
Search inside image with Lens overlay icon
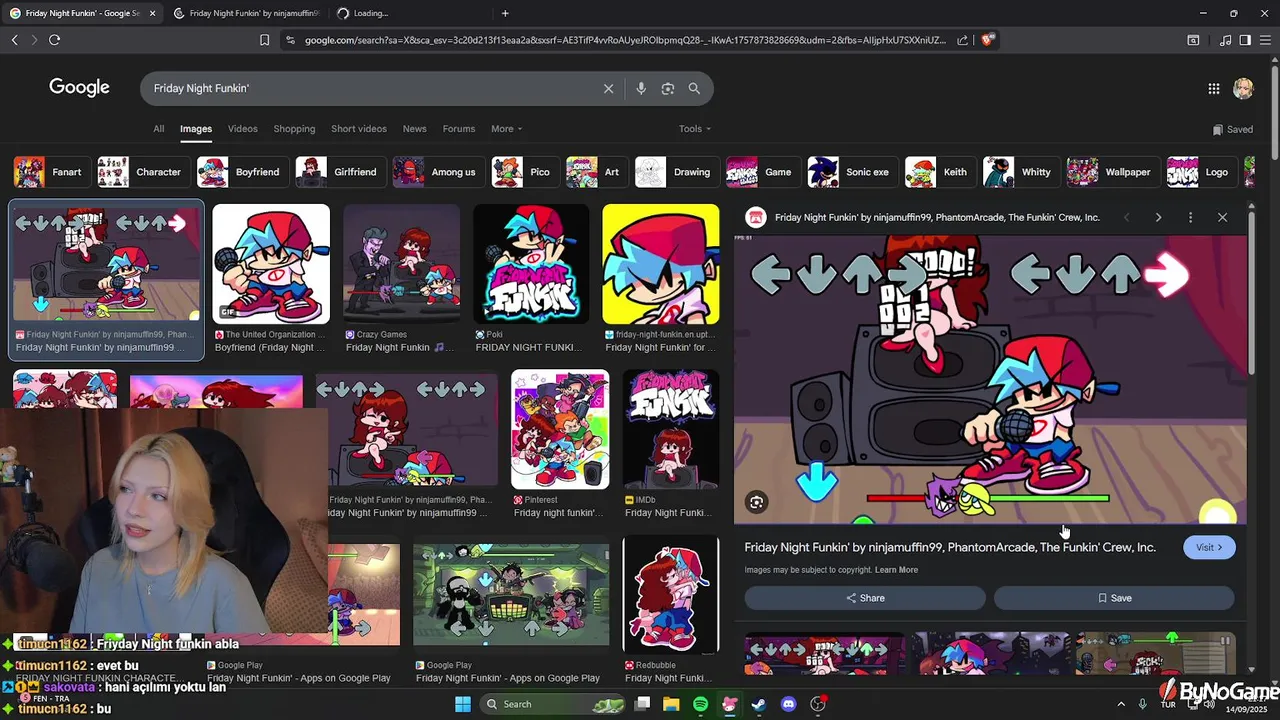click(x=757, y=502)
